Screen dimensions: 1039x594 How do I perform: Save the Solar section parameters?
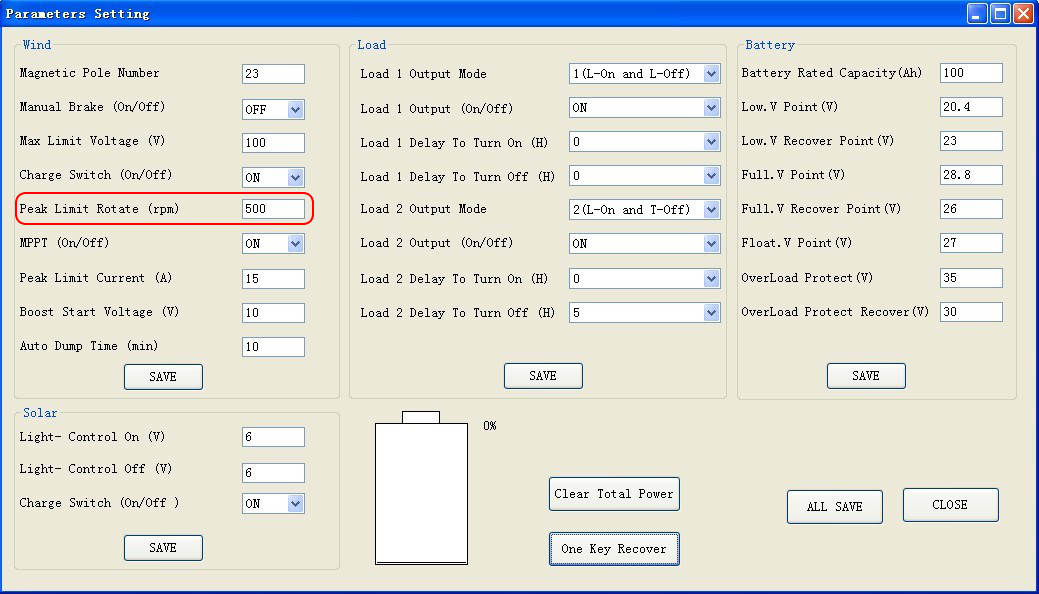pos(163,548)
